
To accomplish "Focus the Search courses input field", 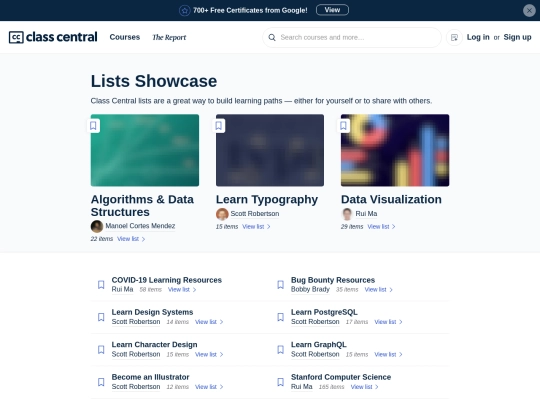I will [352, 37].
